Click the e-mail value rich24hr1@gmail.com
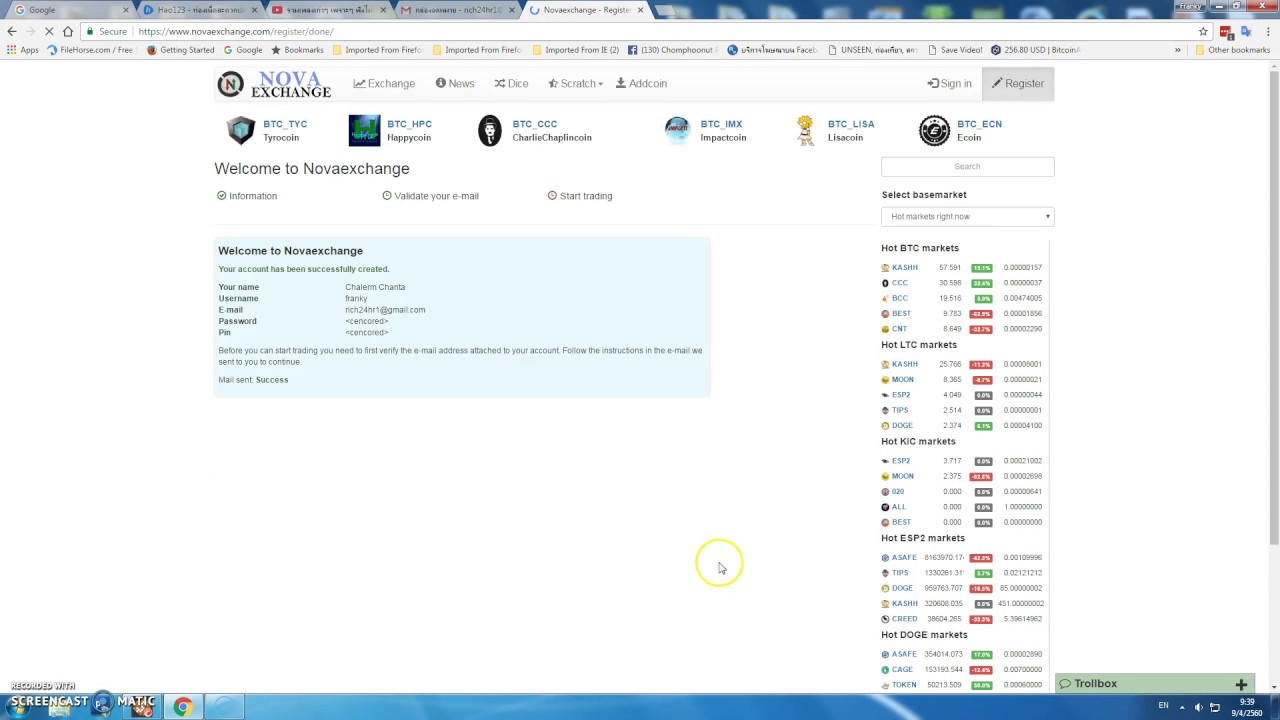Image resolution: width=1280 pixels, height=720 pixels. click(385, 310)
